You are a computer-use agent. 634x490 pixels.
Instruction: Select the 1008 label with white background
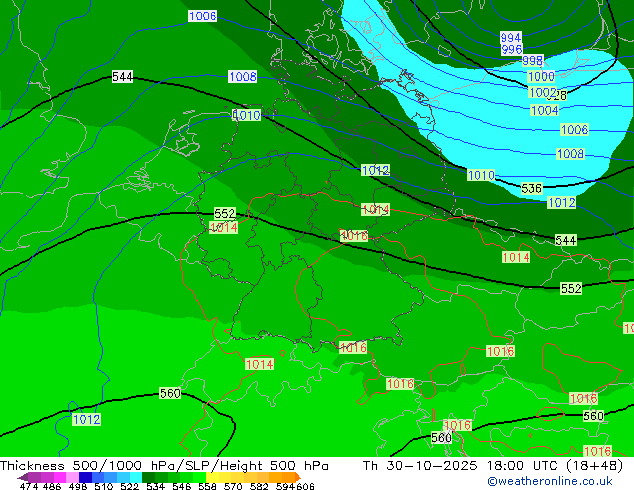coord(243,76)
